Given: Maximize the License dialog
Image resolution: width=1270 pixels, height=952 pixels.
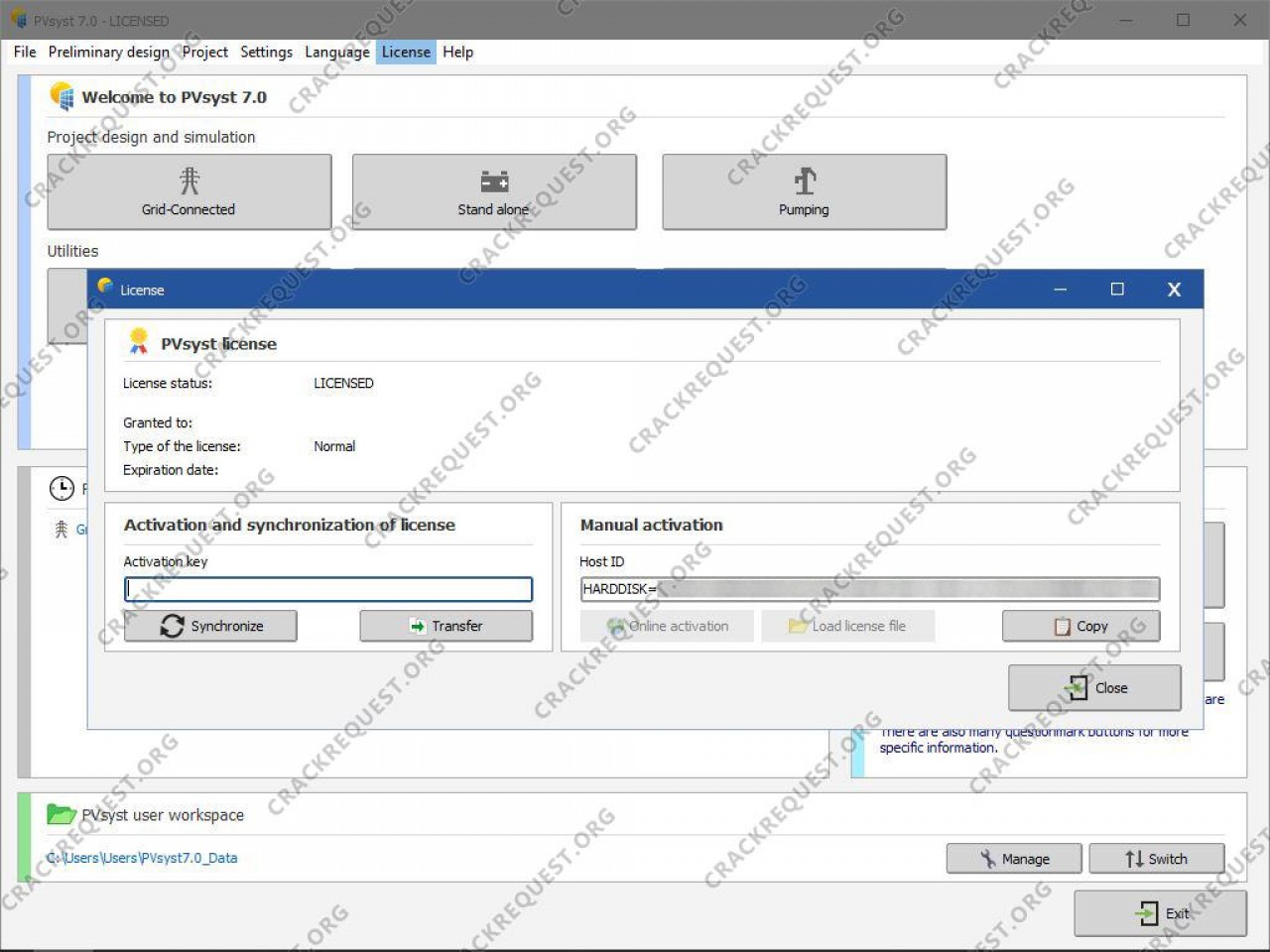Looking at the screenshot, I should [x=1117, y=290].
